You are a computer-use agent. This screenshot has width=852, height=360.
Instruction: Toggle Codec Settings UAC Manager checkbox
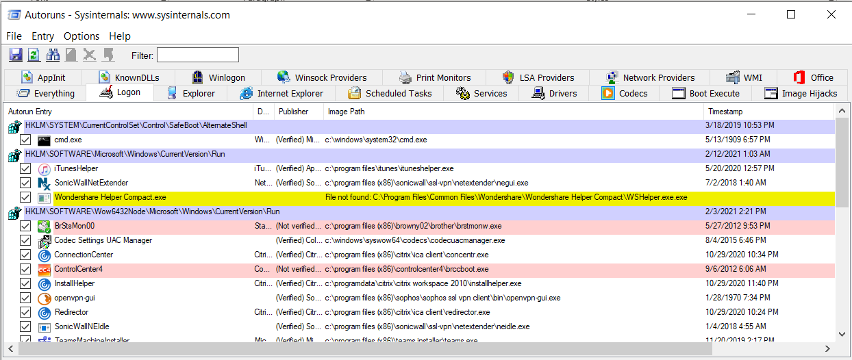pyautogui.click(x=25, y=241)
